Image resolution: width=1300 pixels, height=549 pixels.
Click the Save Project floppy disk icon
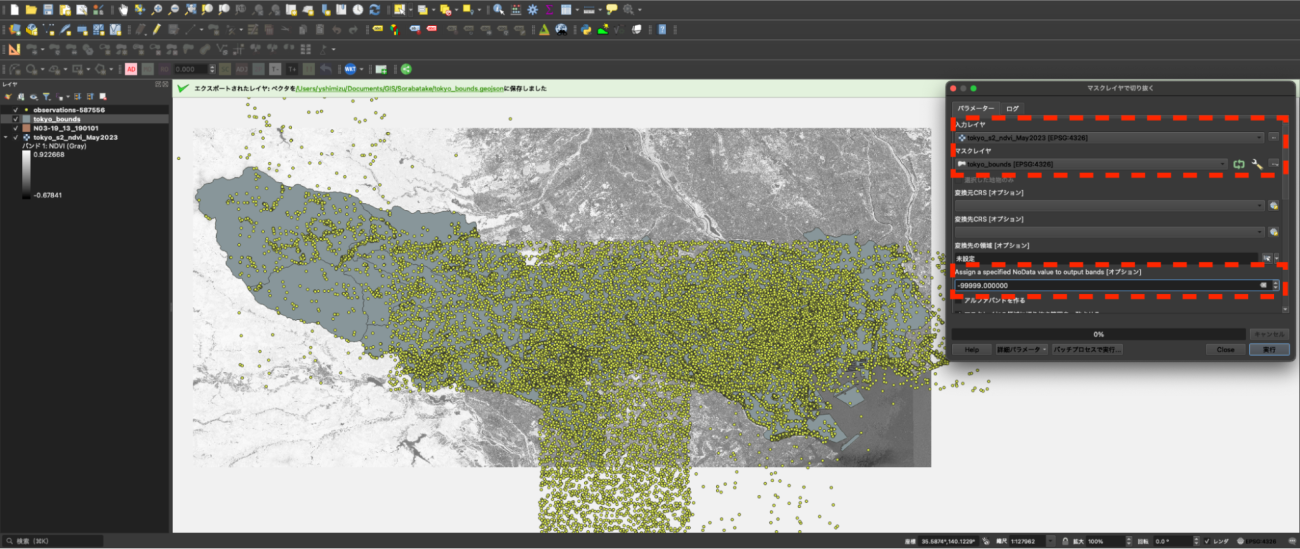(x=48, y=9)
